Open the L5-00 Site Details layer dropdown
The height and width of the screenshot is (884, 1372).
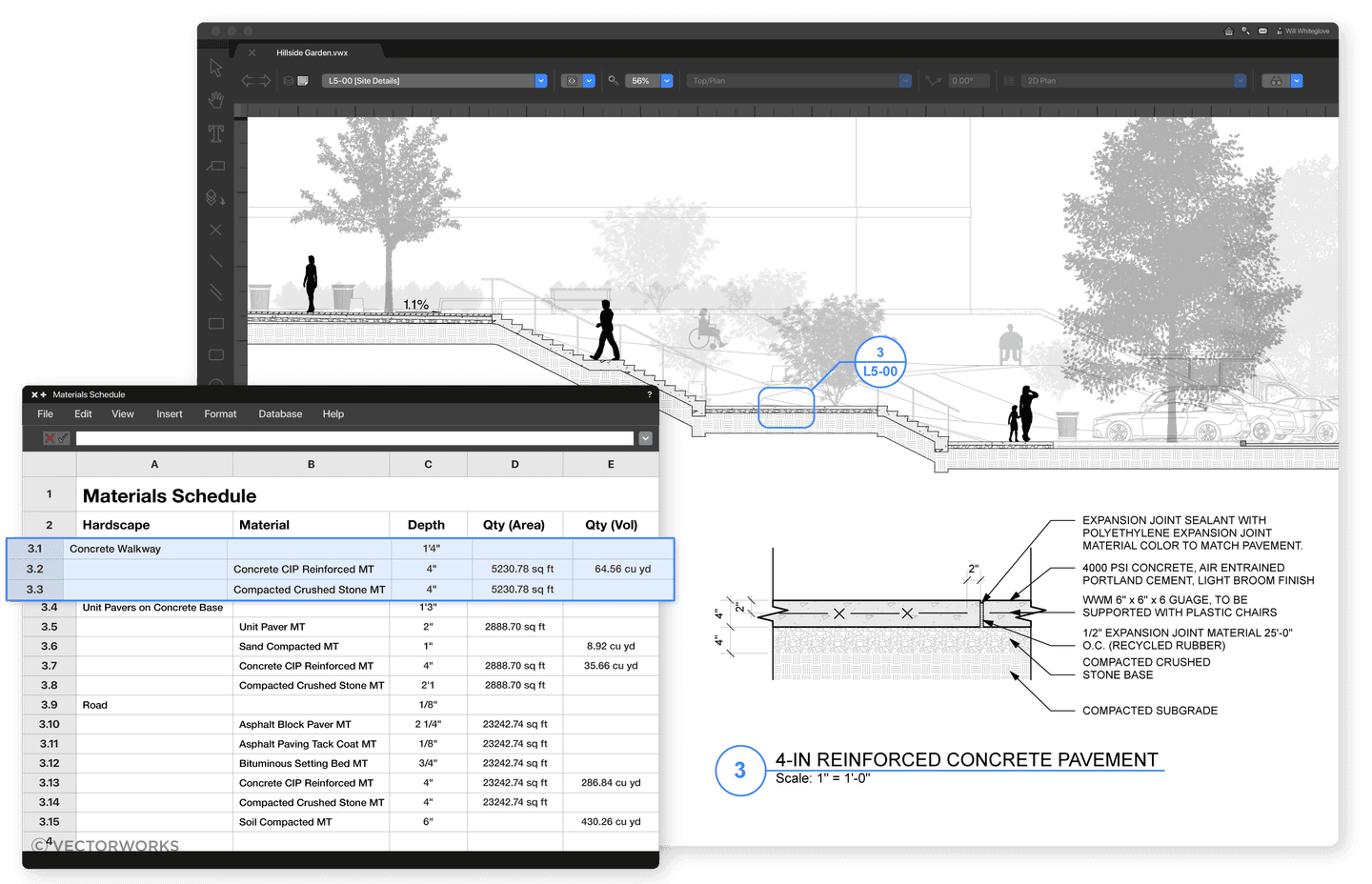coord(540,81)
